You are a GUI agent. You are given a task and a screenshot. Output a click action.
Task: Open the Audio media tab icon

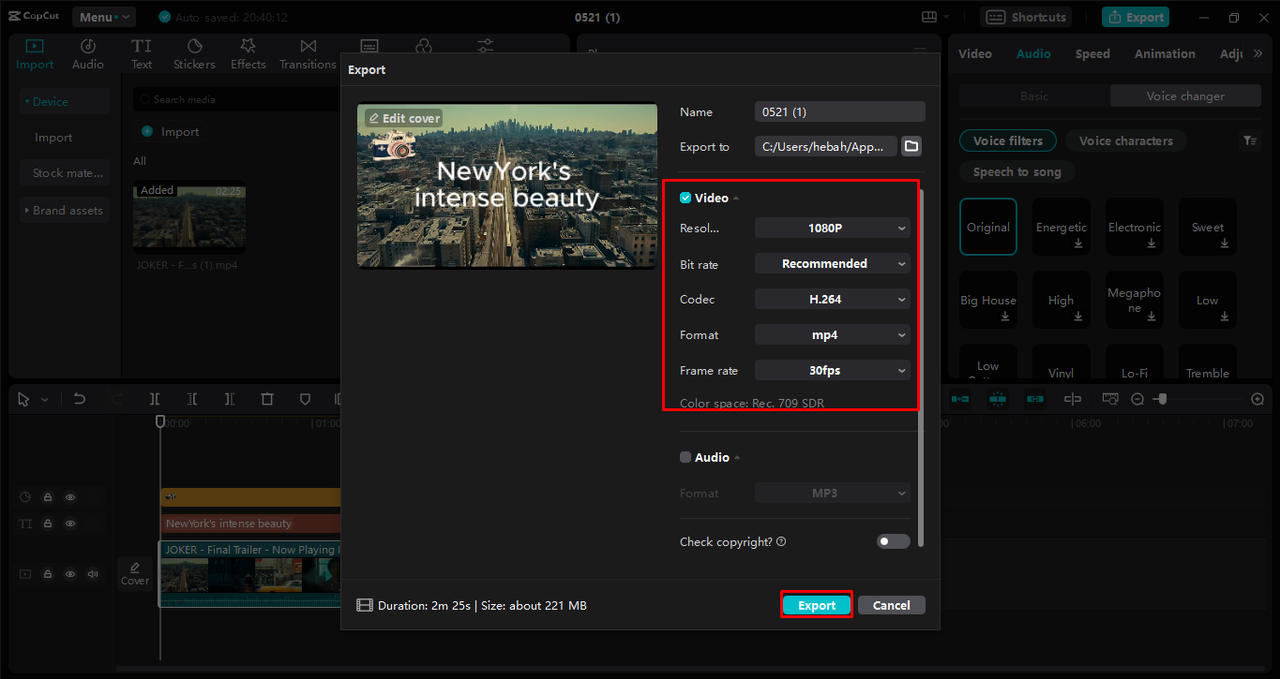(88, 54)
